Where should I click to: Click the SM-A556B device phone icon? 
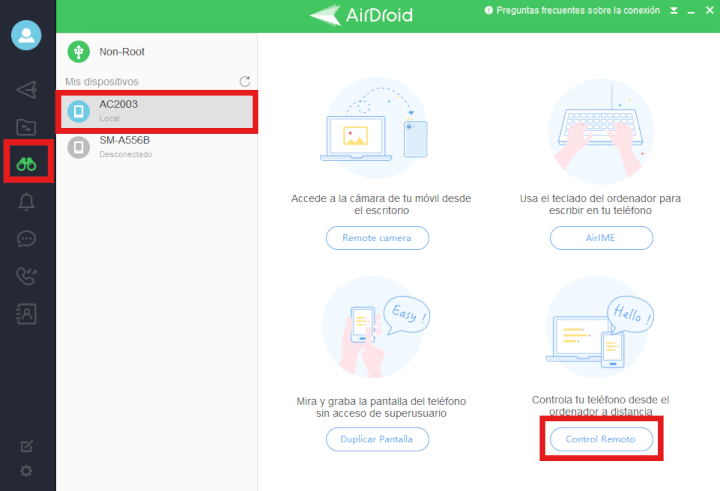coord(79,147)
